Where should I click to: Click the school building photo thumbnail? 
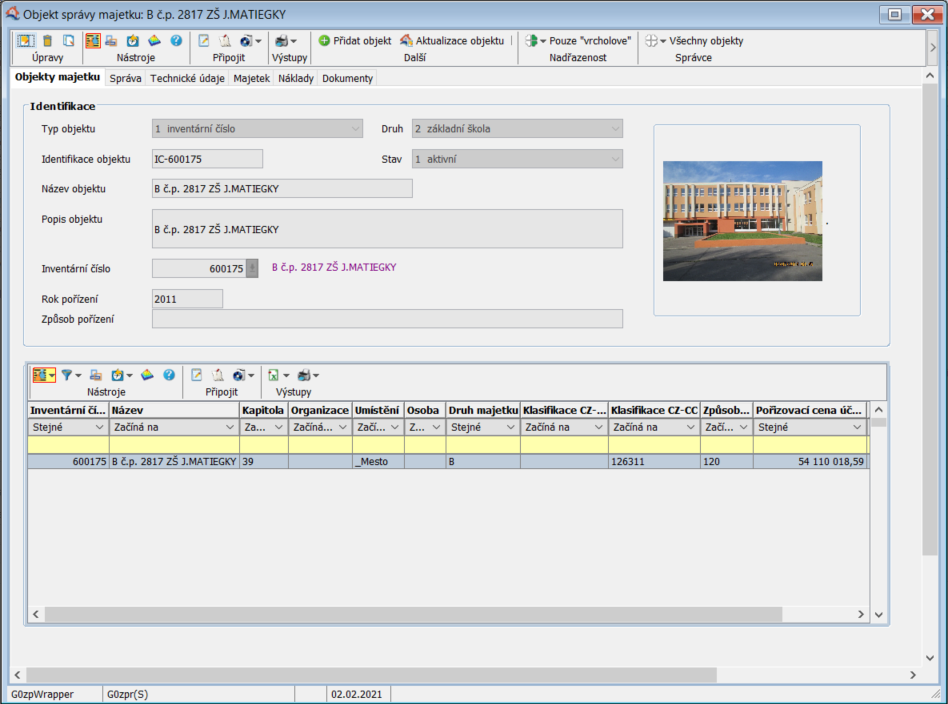(x=742, y=220)
